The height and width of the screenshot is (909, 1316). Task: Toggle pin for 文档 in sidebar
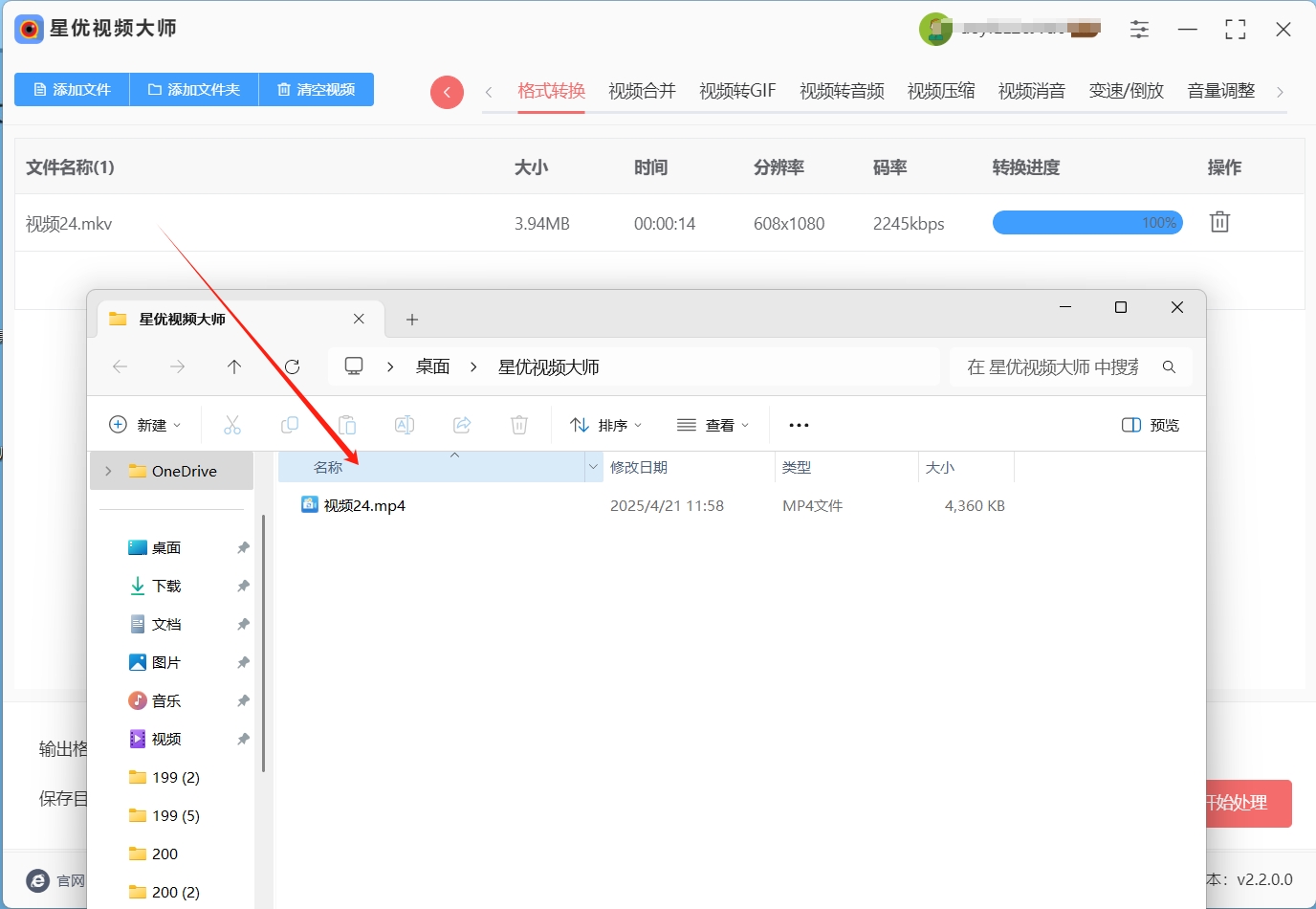243,624
